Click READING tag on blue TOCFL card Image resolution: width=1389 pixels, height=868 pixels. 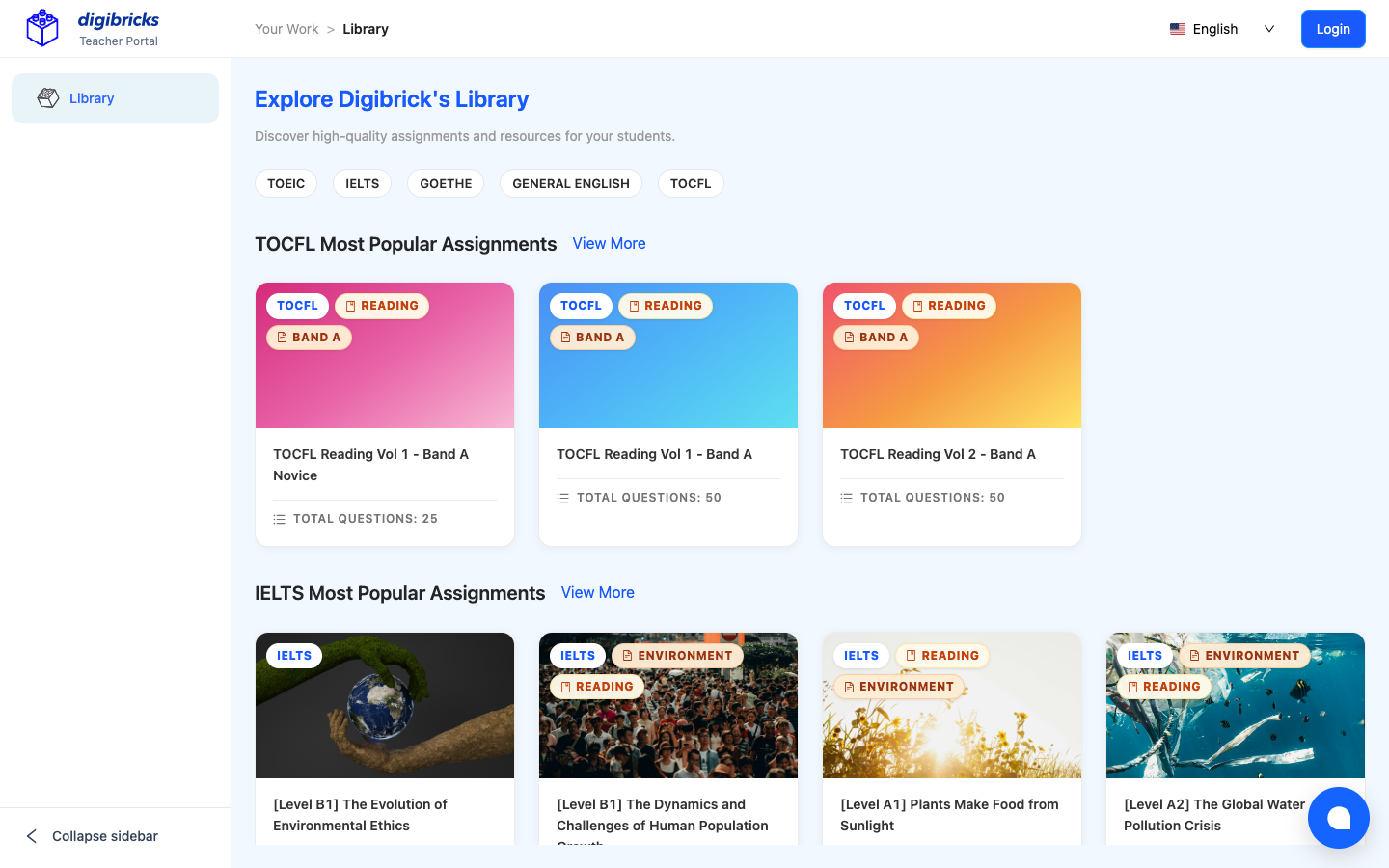pos(666,306)
